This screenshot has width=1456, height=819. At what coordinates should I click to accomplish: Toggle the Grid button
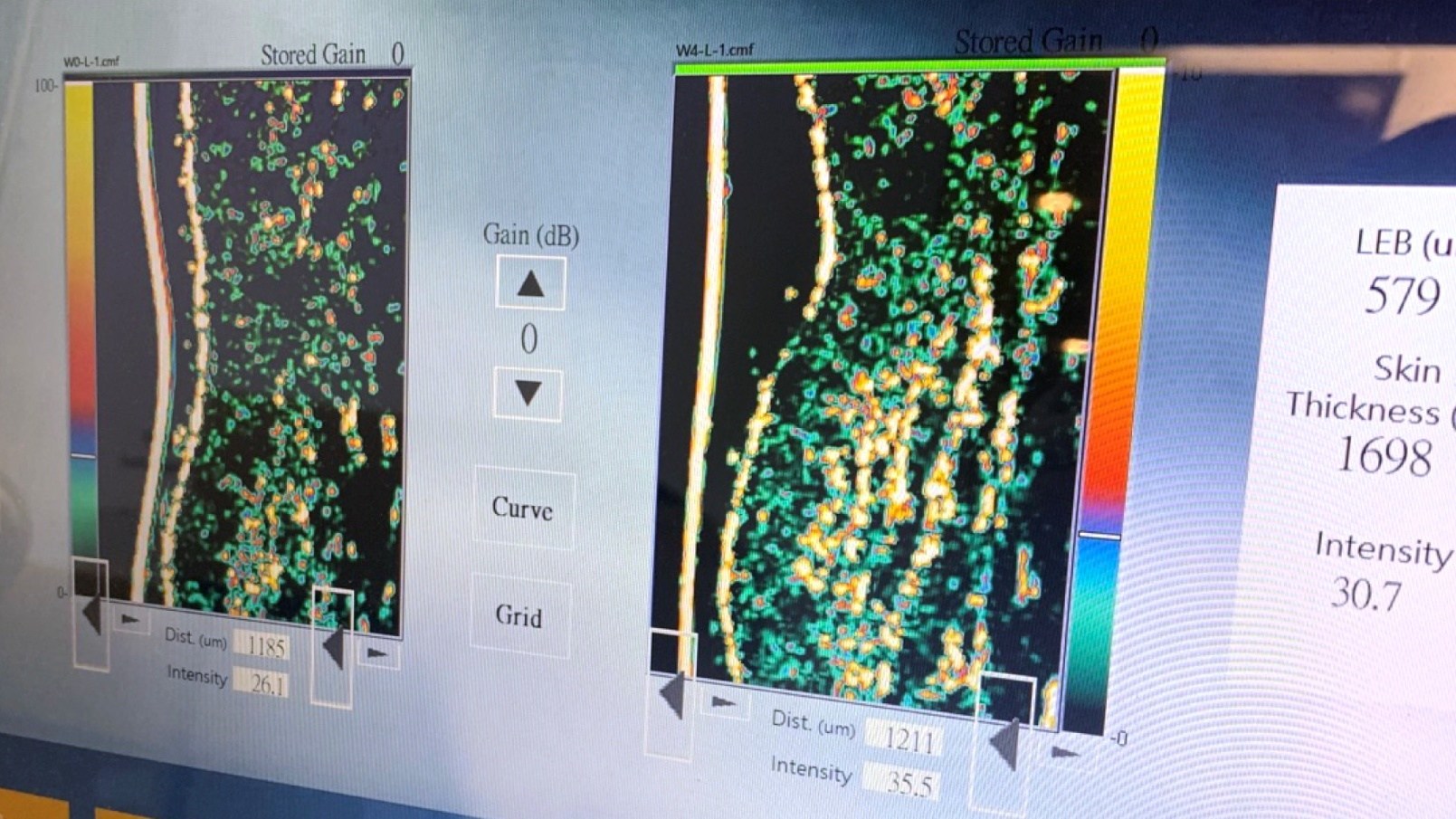(x=519, y=616)
